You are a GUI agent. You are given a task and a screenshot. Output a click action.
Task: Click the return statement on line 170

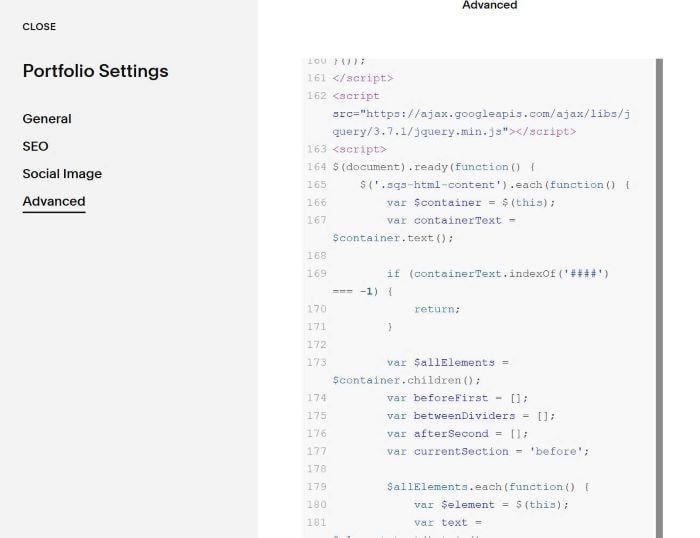(437, 309)
